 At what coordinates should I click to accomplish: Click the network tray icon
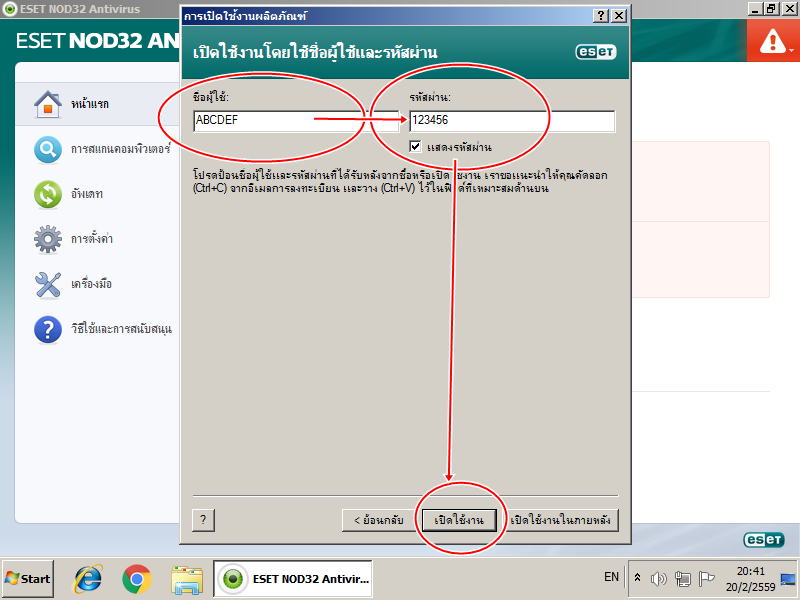click(x=683, y=579)
